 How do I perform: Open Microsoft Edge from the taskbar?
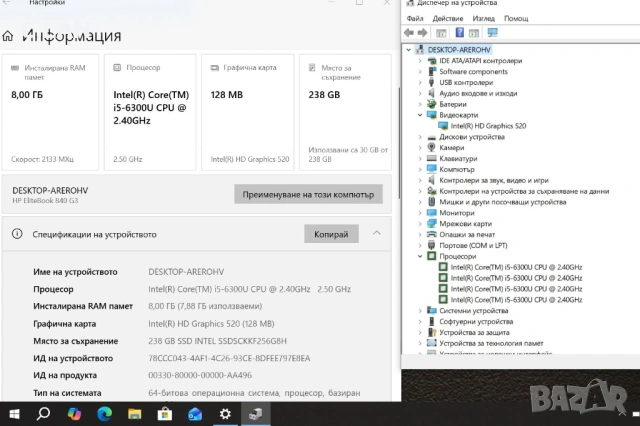(x=104, y=414)
